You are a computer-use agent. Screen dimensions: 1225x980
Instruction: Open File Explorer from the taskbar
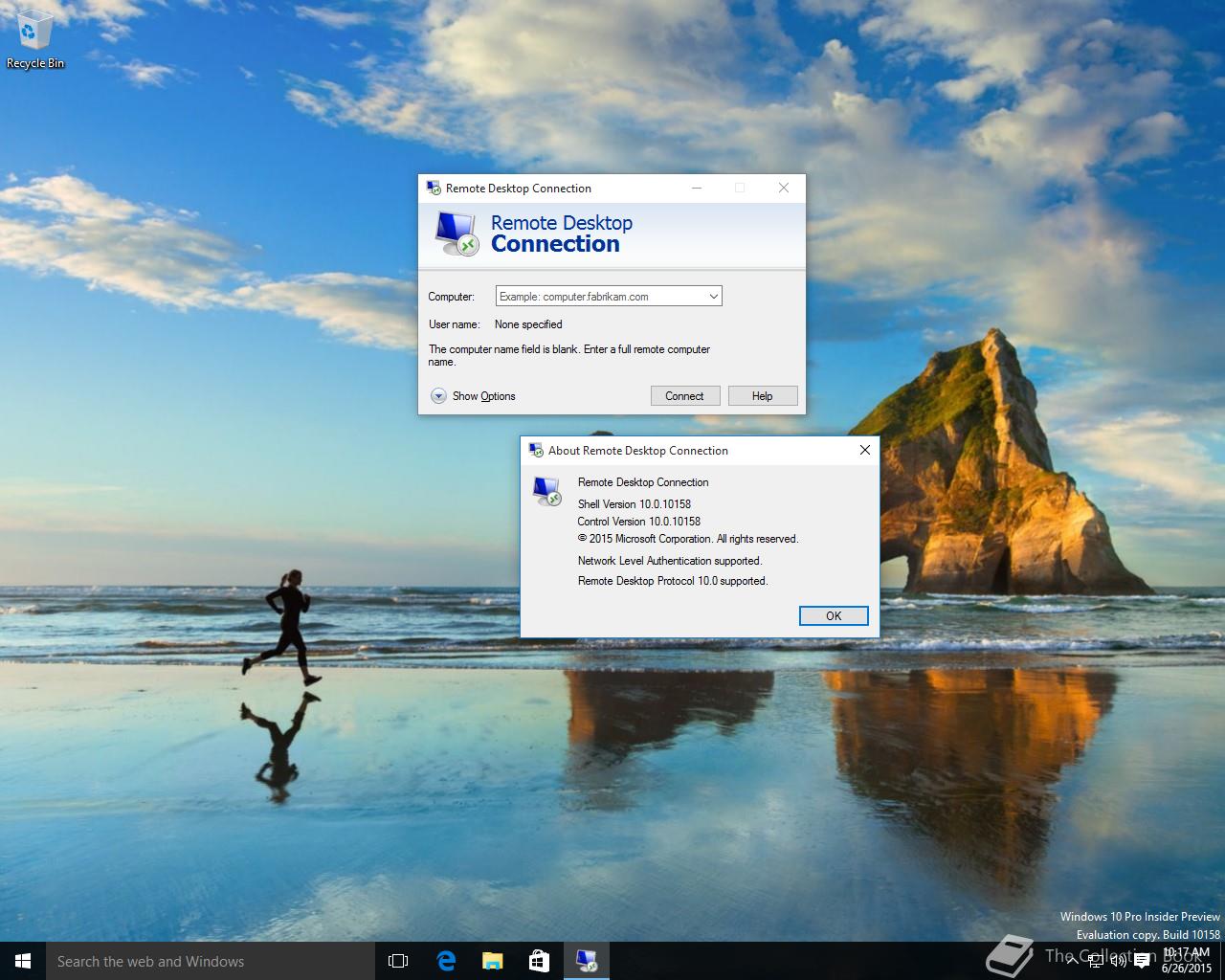click(493, 961)
